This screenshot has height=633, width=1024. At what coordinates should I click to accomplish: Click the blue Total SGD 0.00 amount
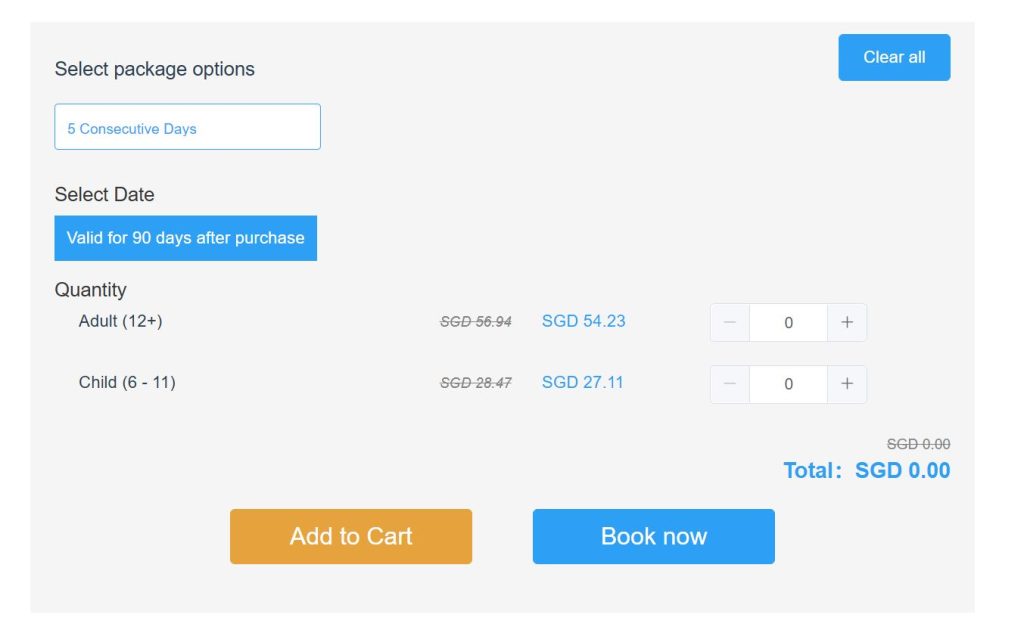coord(902,470)
